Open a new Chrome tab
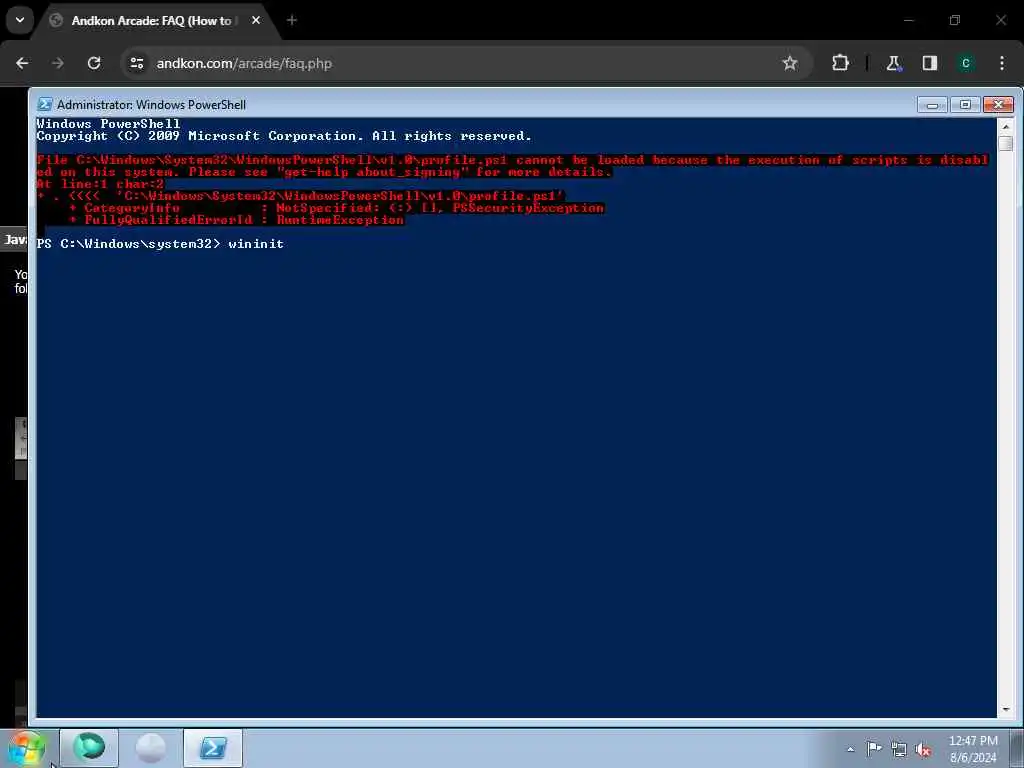1024x768 pixels. coord(291,20)
